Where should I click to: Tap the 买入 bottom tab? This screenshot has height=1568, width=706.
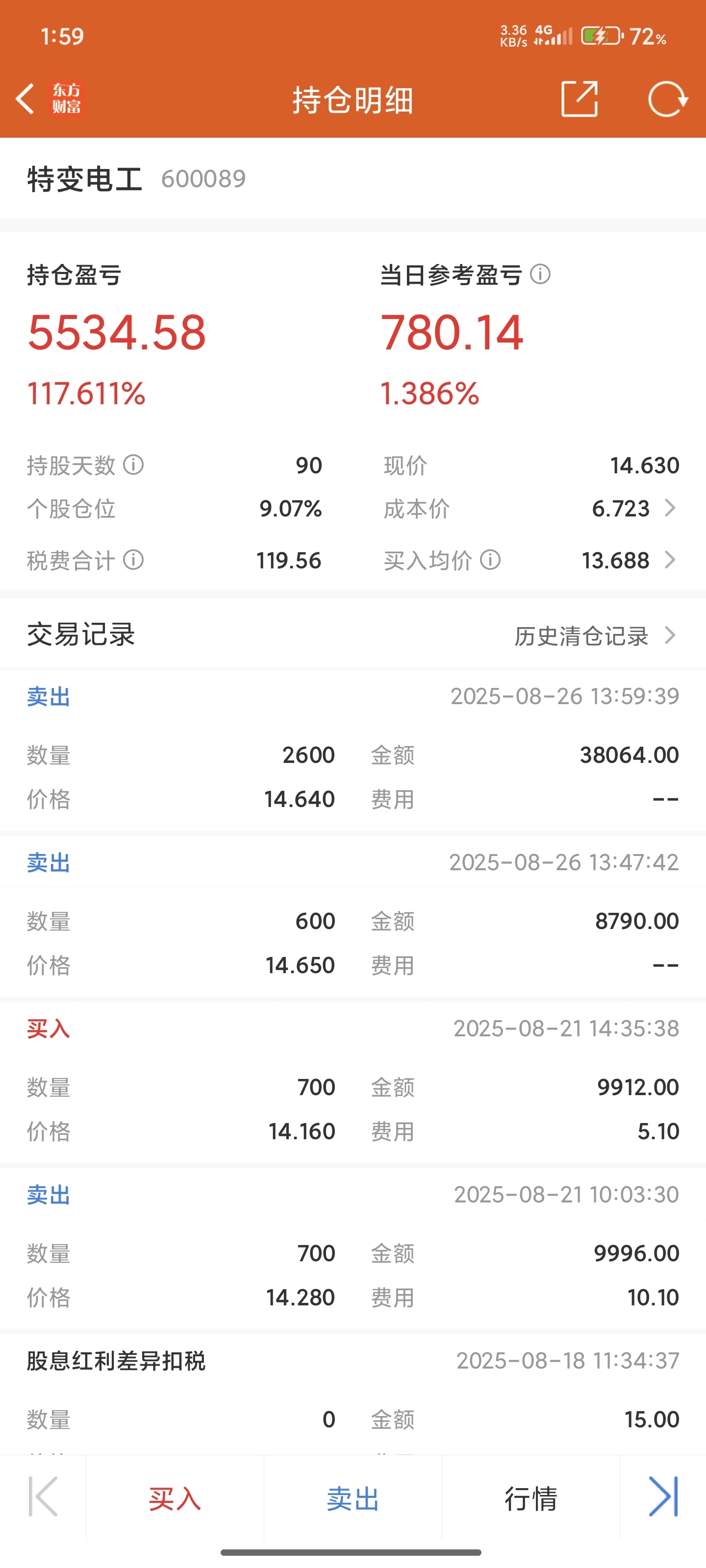coord(175,1498)
